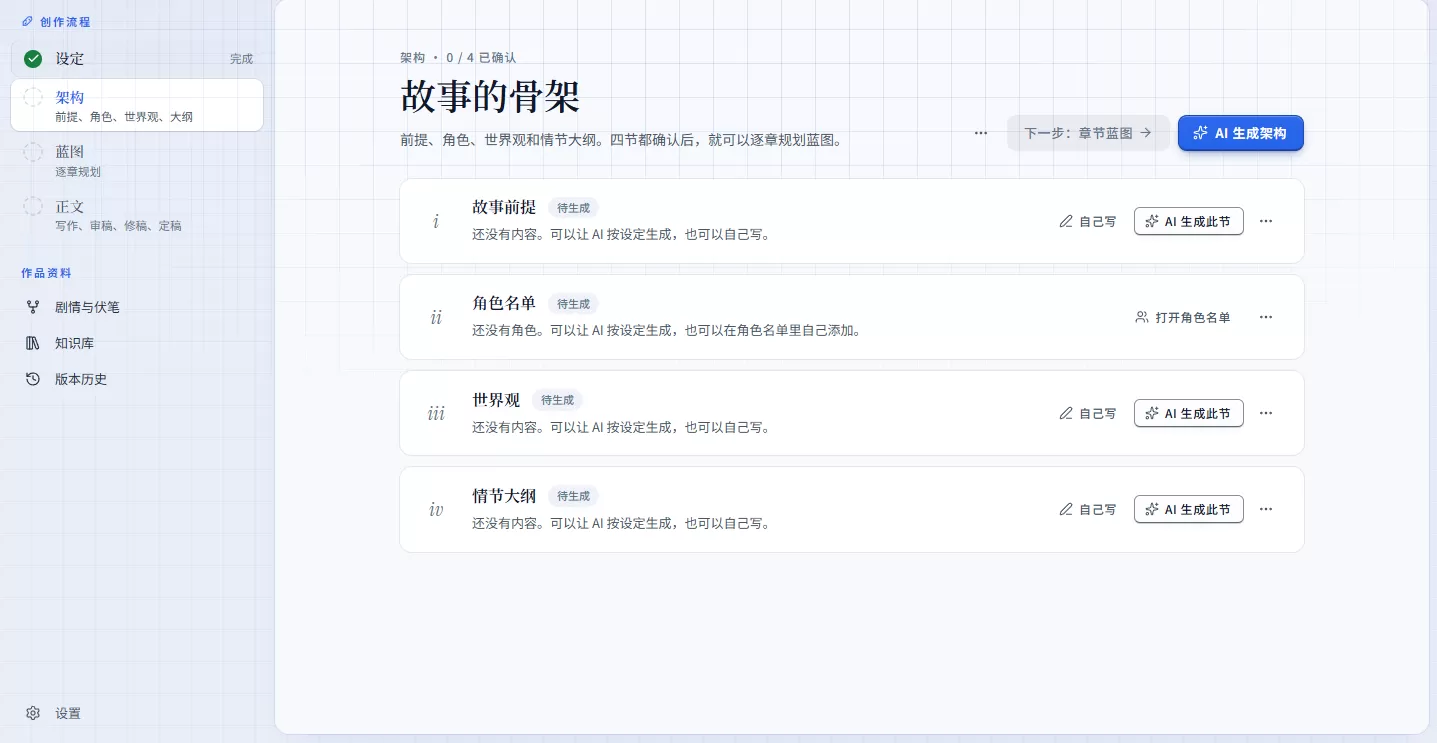
Task: Click the 情节大纲 section title
Action: (504, 496)
